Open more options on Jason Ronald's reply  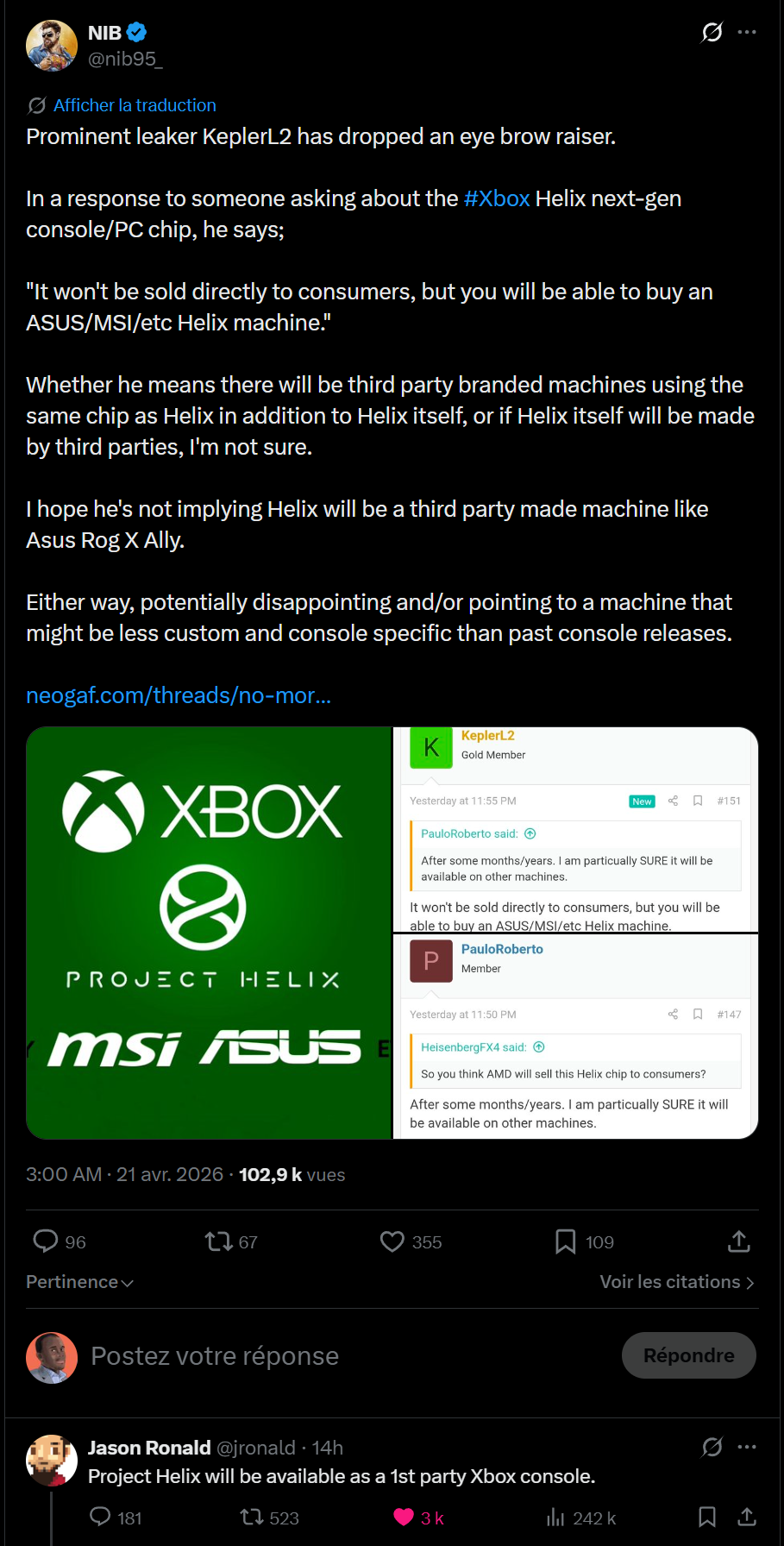click(747, 1447)
